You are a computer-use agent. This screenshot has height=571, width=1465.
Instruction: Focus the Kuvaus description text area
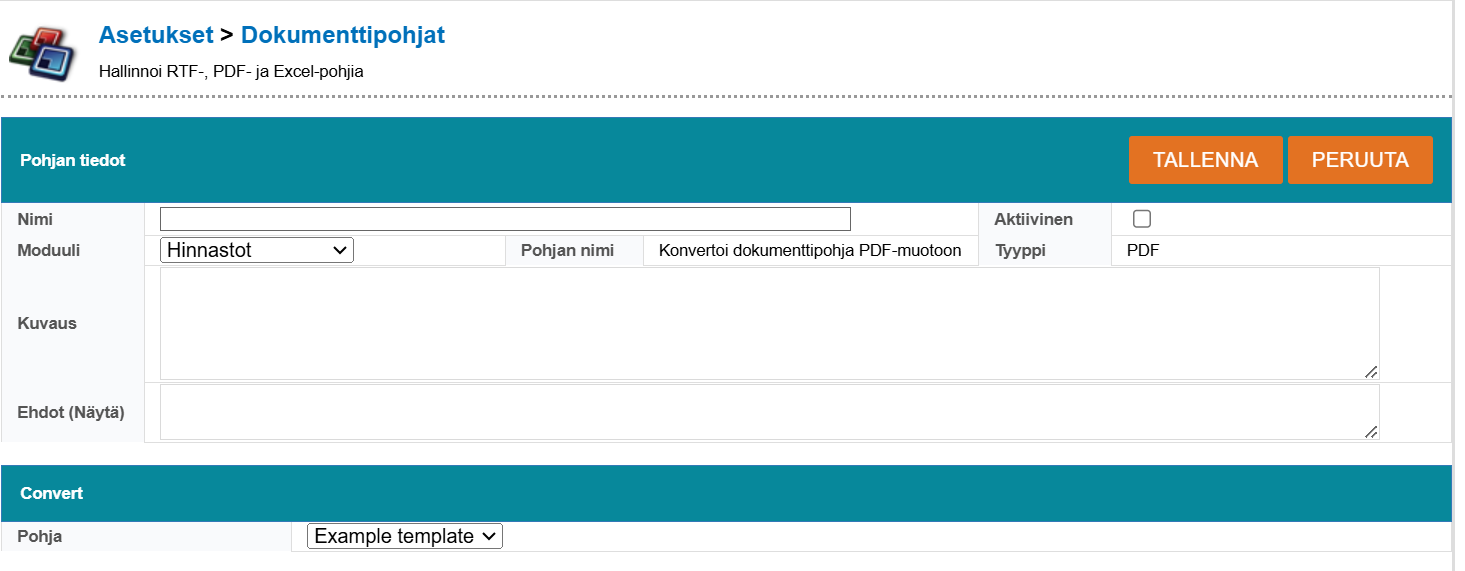click(x=769, y=323)
